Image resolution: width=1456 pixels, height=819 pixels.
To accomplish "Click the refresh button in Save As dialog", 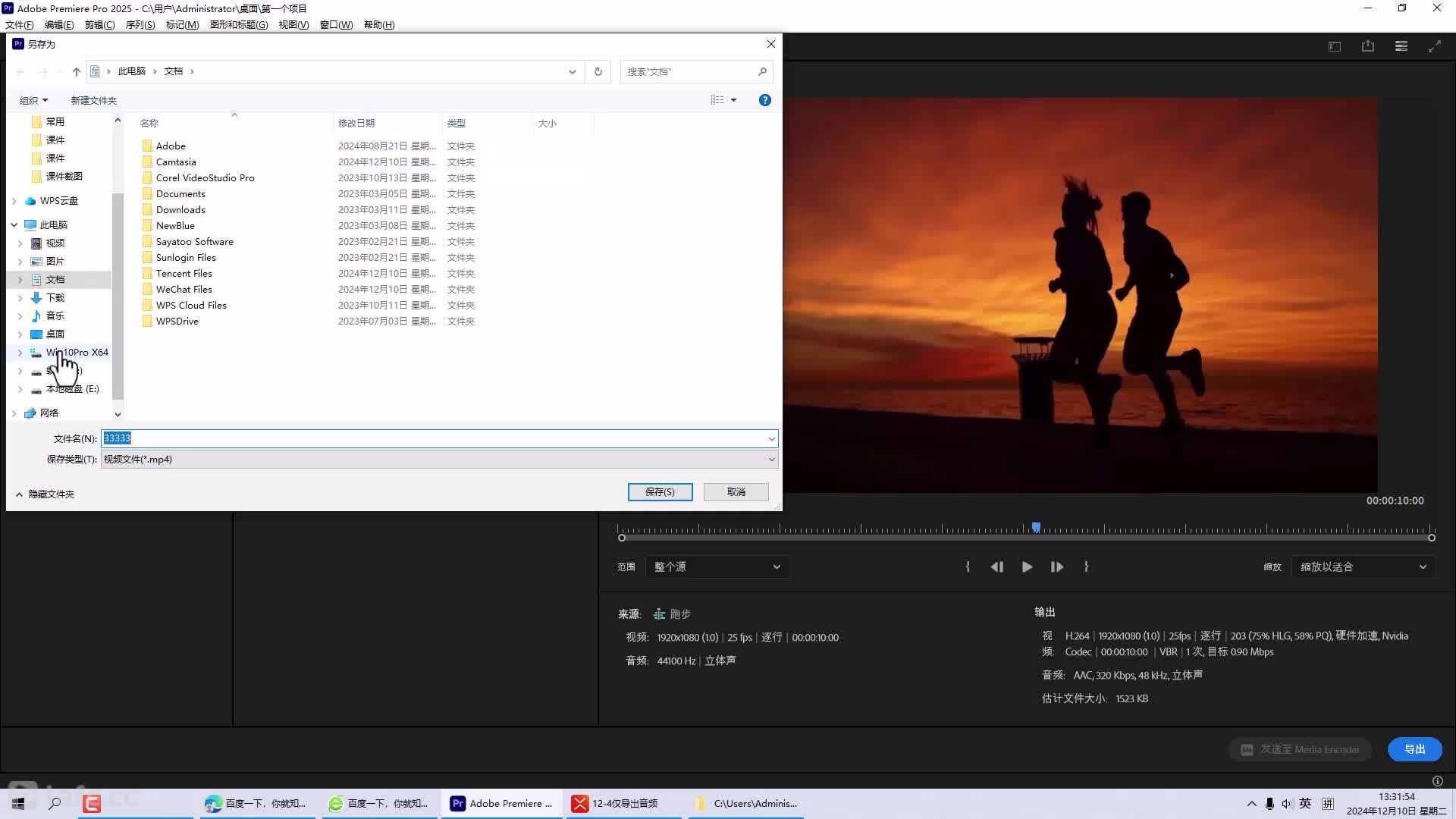I will tap(598, 71).
